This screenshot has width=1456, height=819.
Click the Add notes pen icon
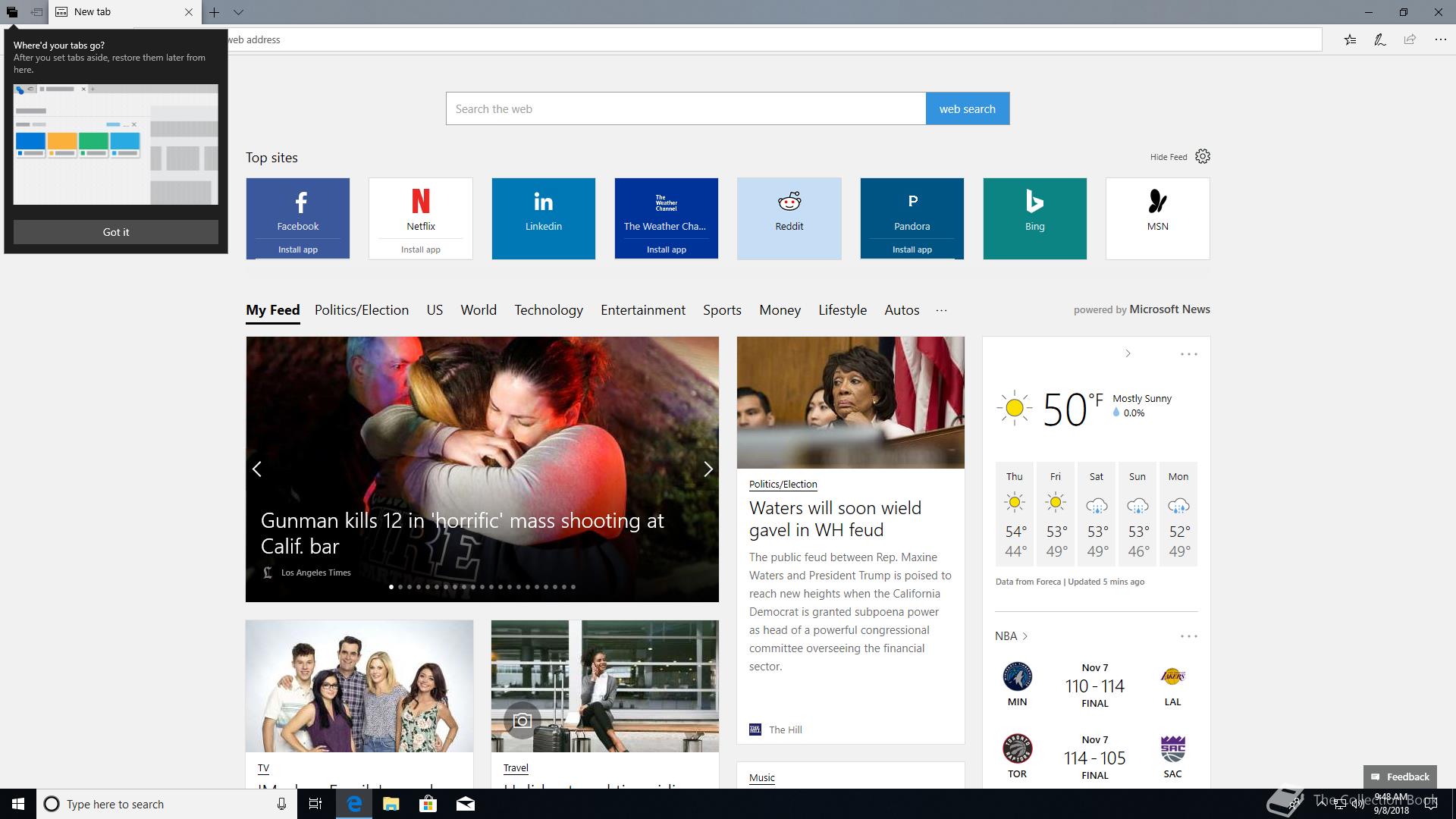pos(1380,40)
